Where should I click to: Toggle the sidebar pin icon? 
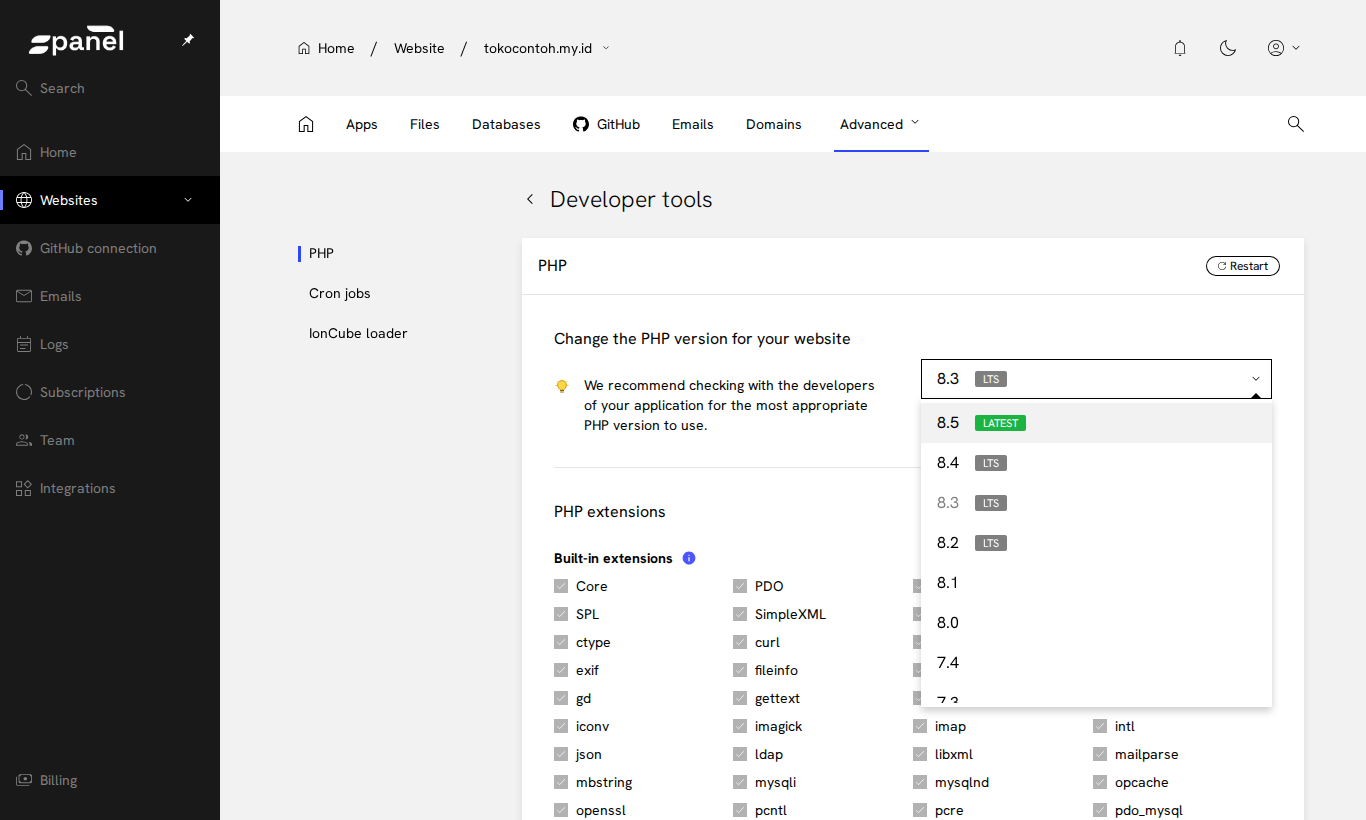click(x=188, y=40)
